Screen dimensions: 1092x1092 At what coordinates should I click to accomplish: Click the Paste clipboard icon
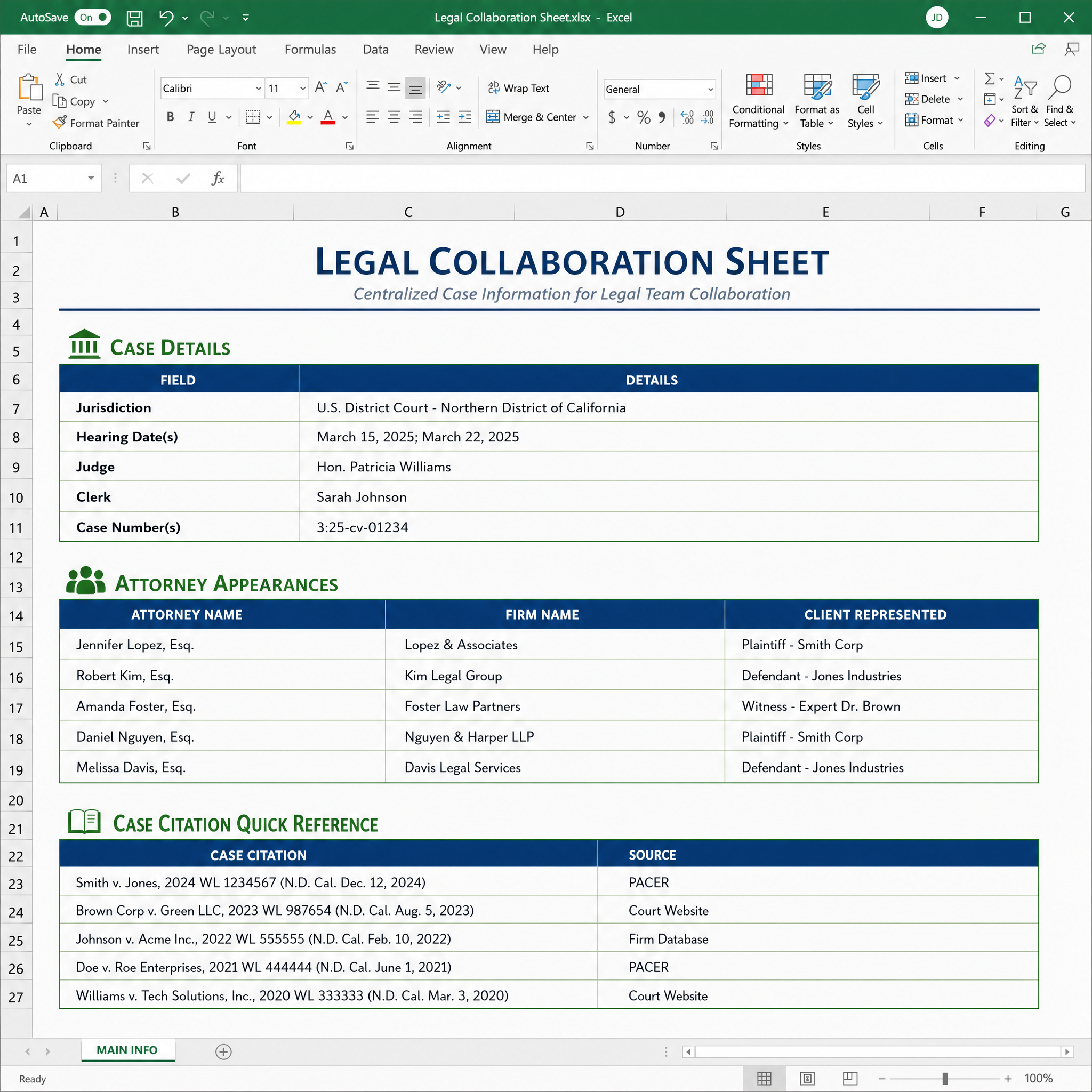click(x=29, y=87)
